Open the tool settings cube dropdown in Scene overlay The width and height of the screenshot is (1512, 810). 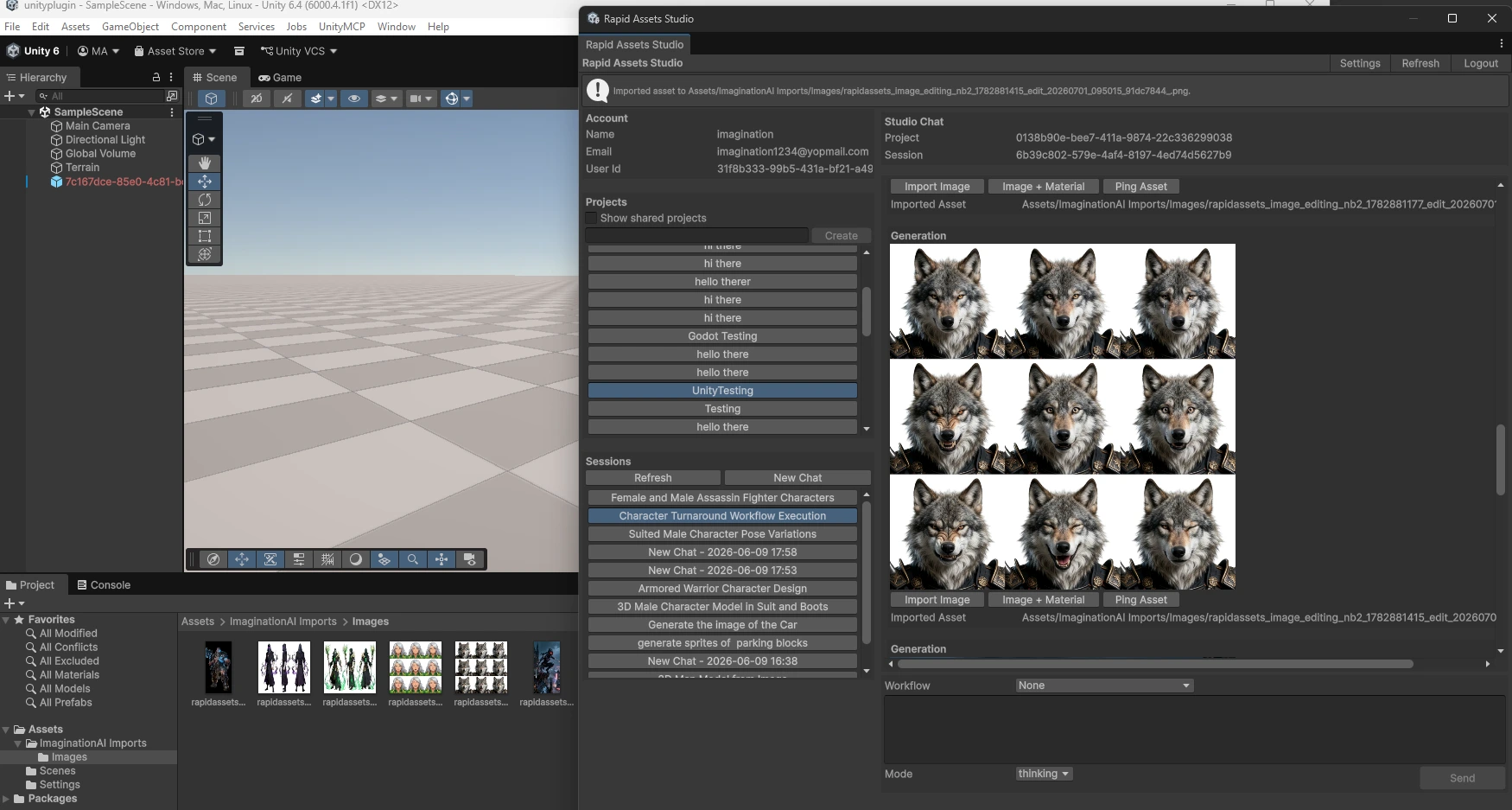click(204, 139)
